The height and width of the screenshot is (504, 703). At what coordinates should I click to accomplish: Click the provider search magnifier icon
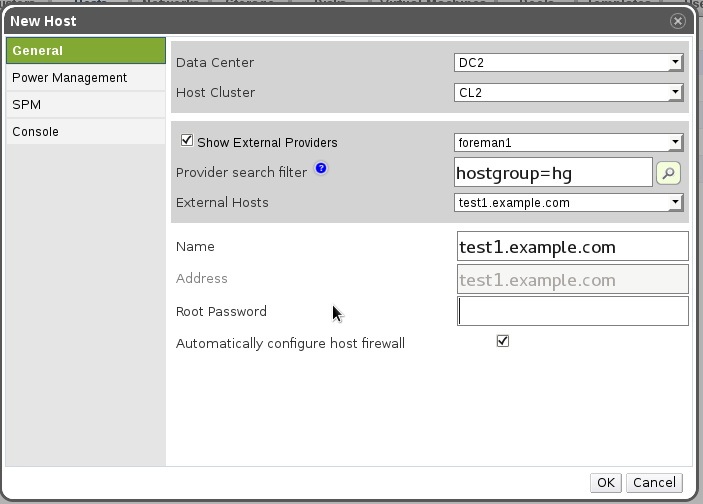click(668, 173)
